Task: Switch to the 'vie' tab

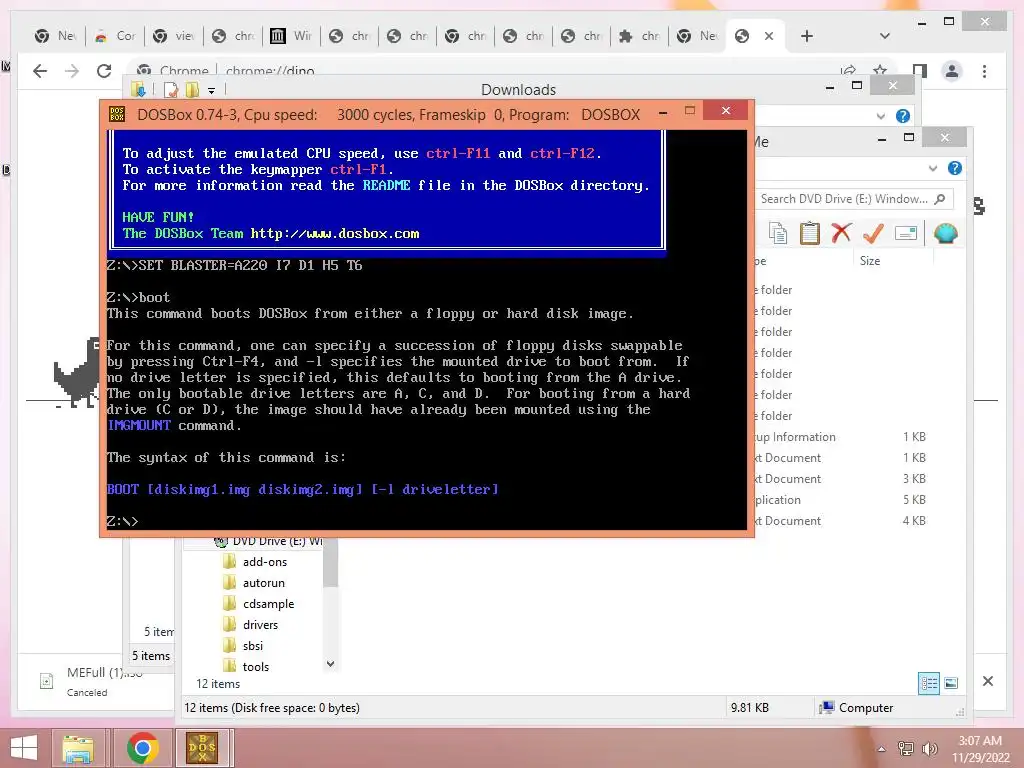Action: click(174, 36)
